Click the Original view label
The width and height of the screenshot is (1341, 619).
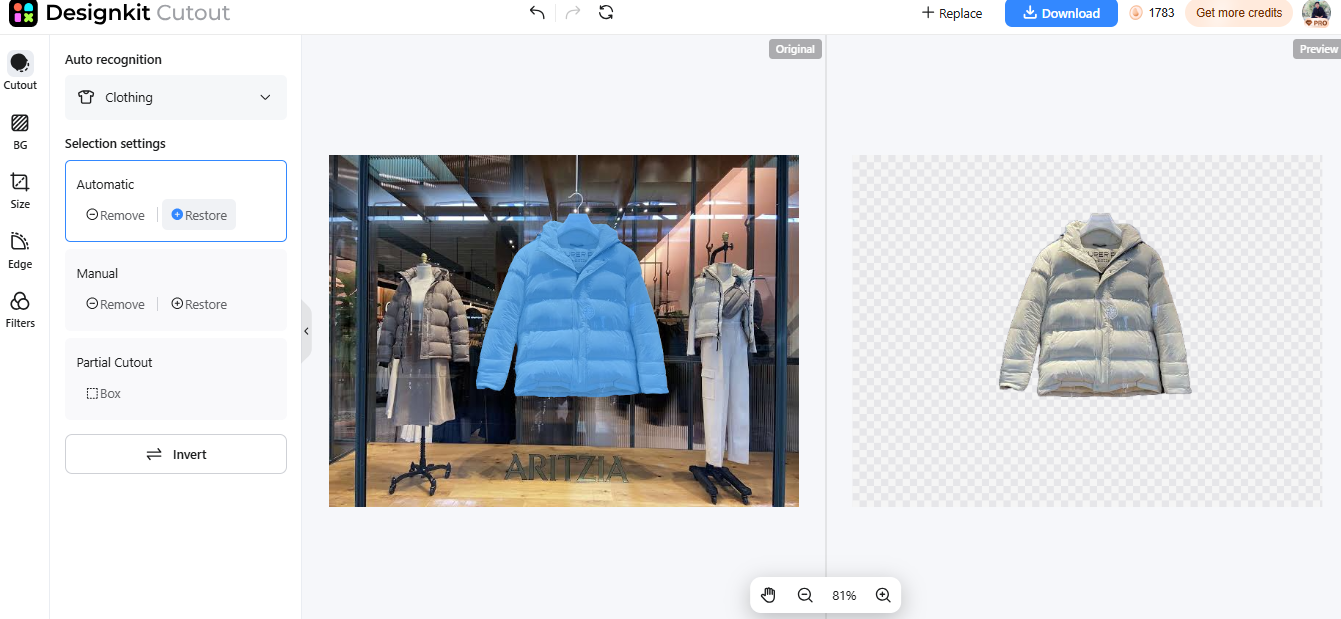[x=795, y=49]
